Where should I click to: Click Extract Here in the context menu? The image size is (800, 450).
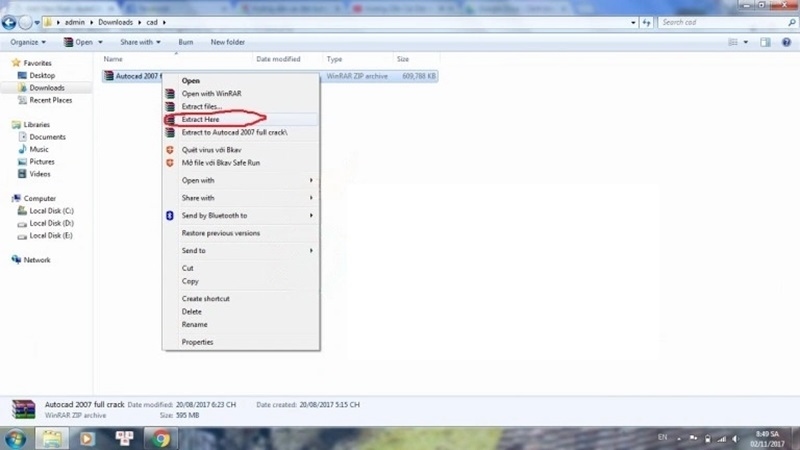pos(200,119)
